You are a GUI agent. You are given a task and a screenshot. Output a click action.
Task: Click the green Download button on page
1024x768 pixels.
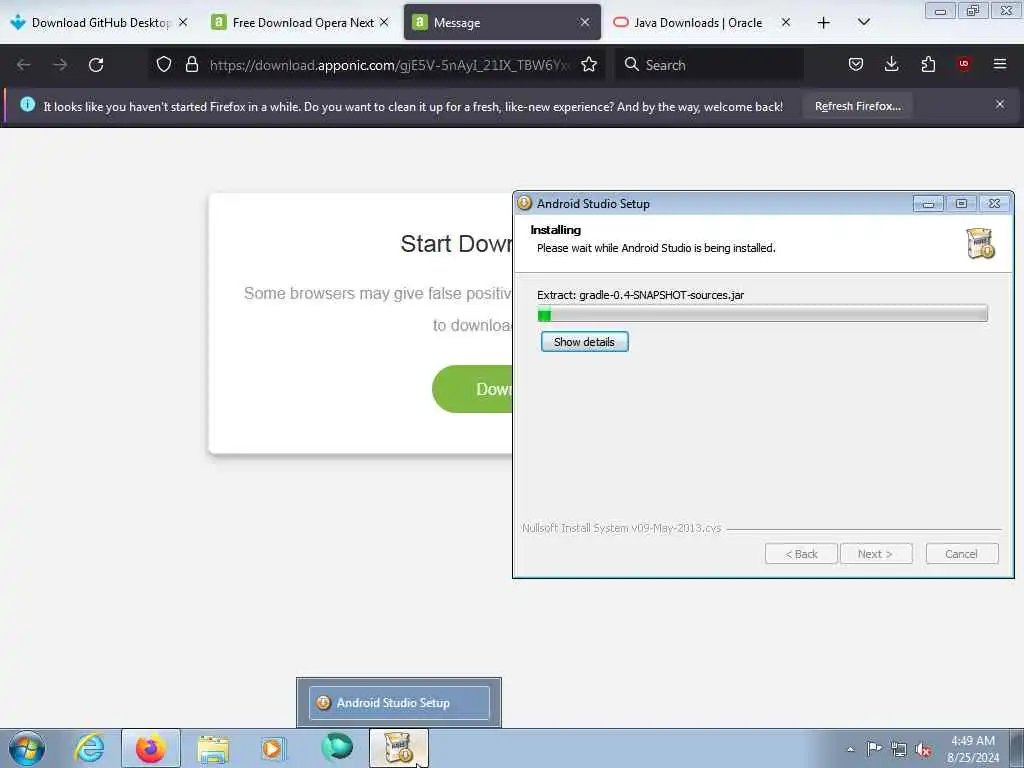473,389
